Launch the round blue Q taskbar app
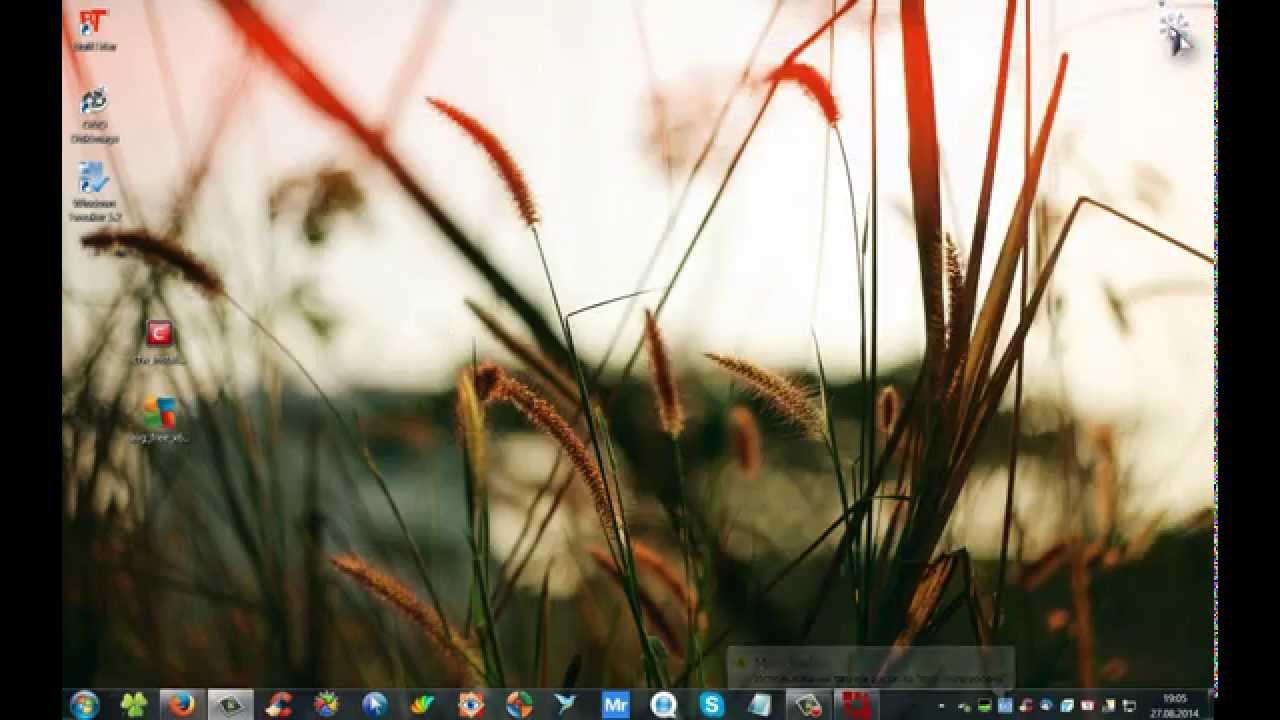Image resolution: width=1280 pixels, height=720 pixels. tap(663, 705)
